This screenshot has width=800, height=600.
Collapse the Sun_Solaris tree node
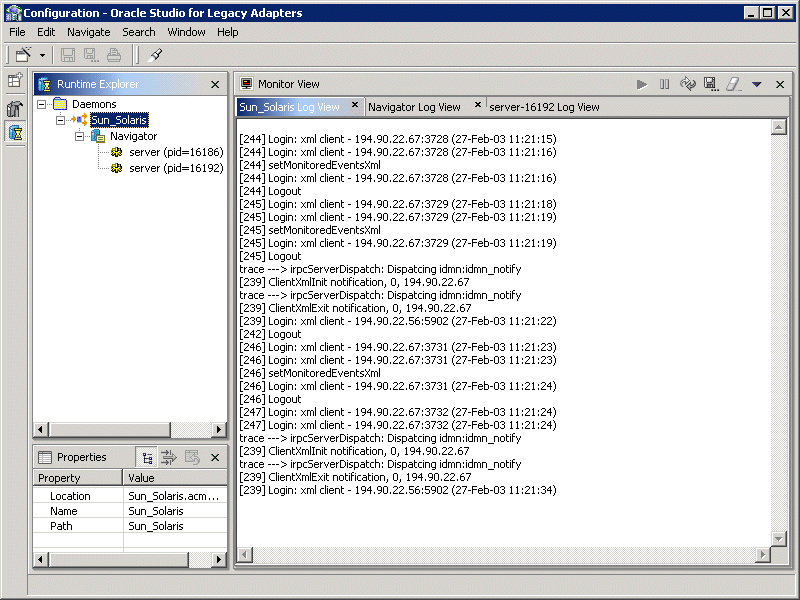[60, 120]
